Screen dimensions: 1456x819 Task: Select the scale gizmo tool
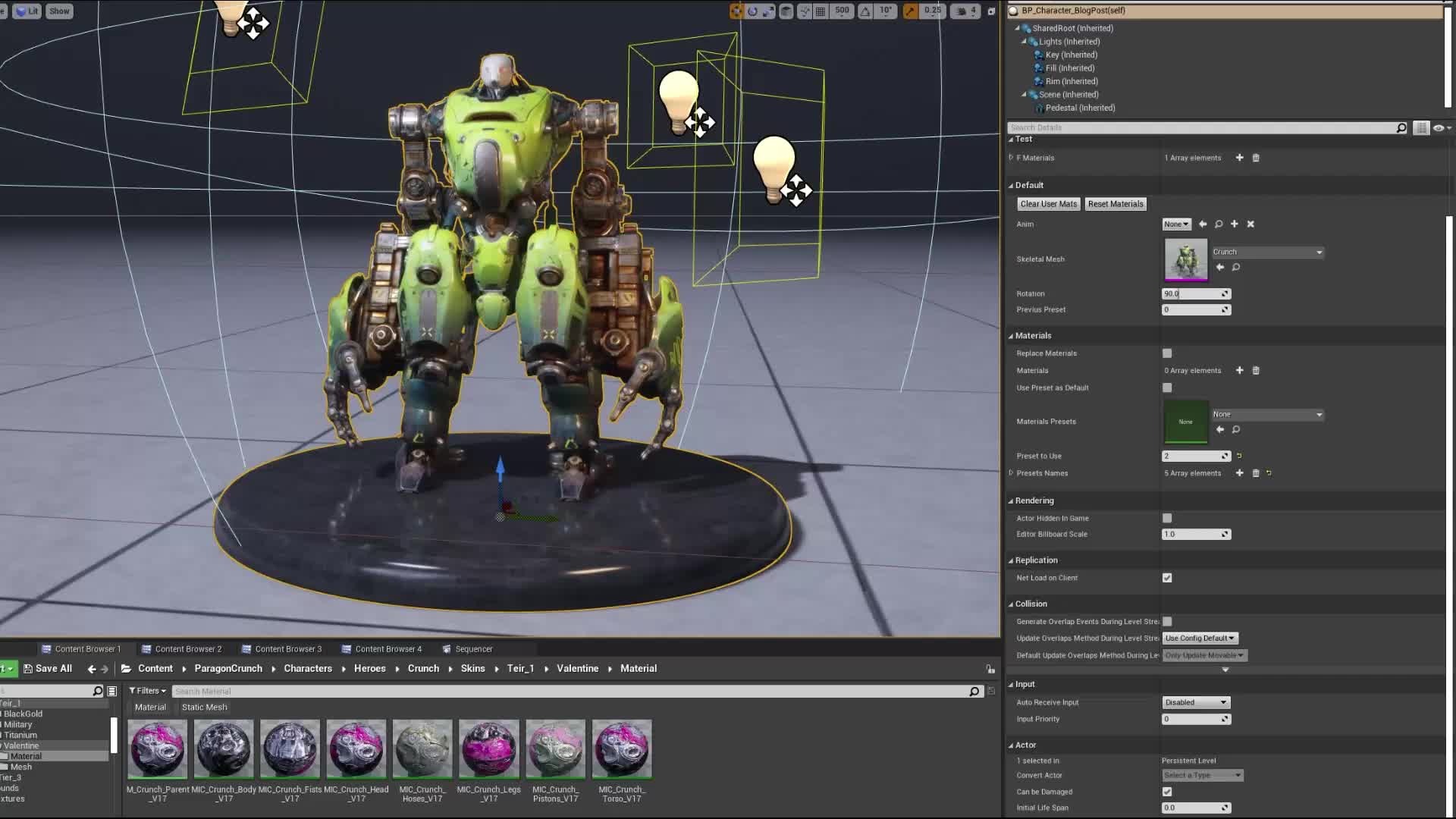(769, 11)
